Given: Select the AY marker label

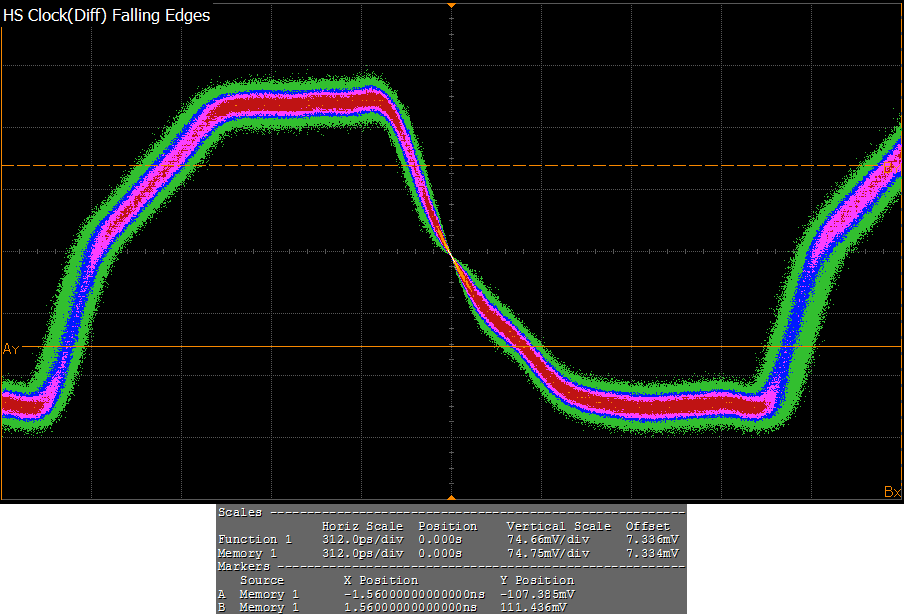Looking at the screenshot, I should (x=11, y=349).
